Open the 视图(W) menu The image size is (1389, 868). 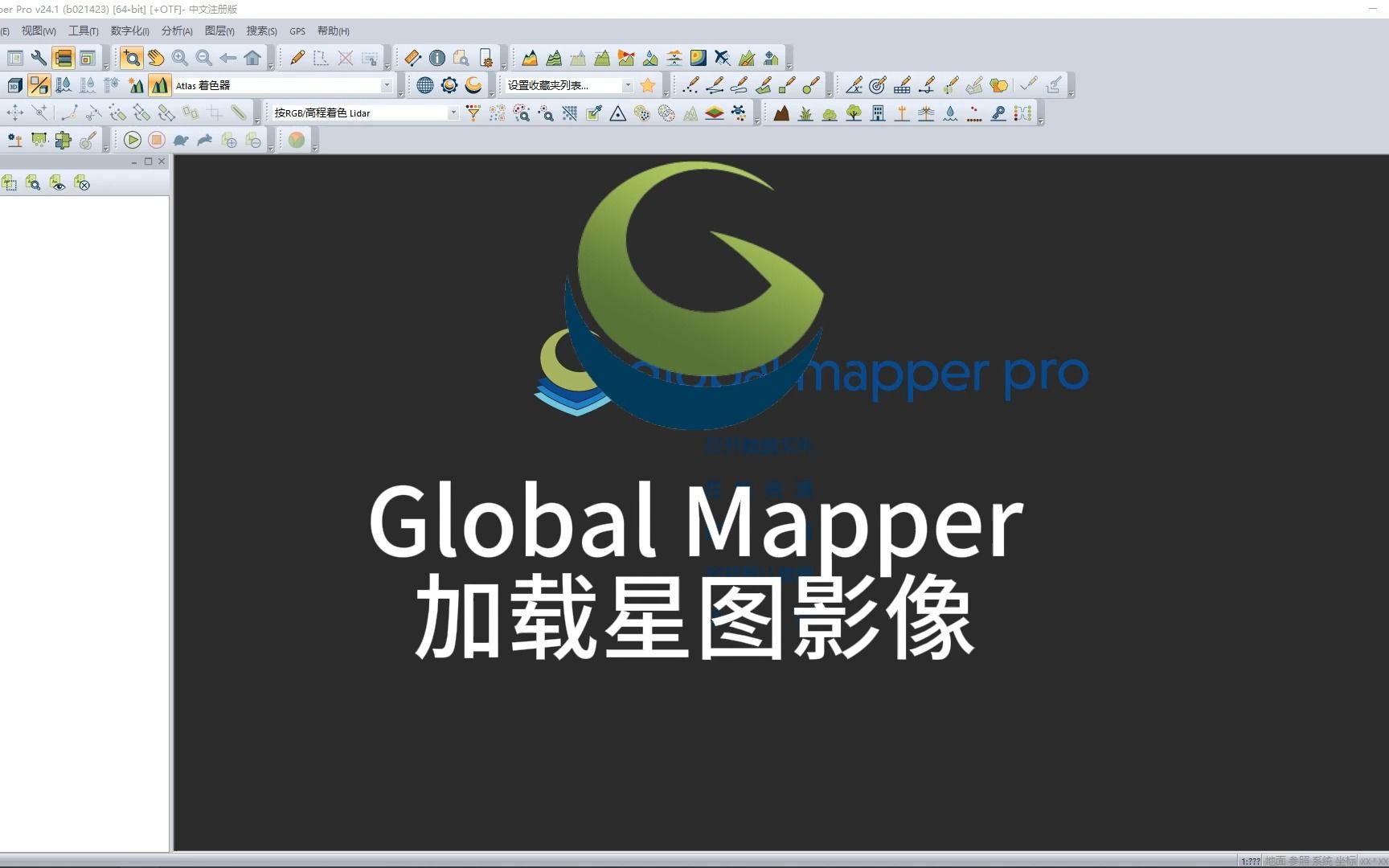pyautogui.click(x=38, y=31)
